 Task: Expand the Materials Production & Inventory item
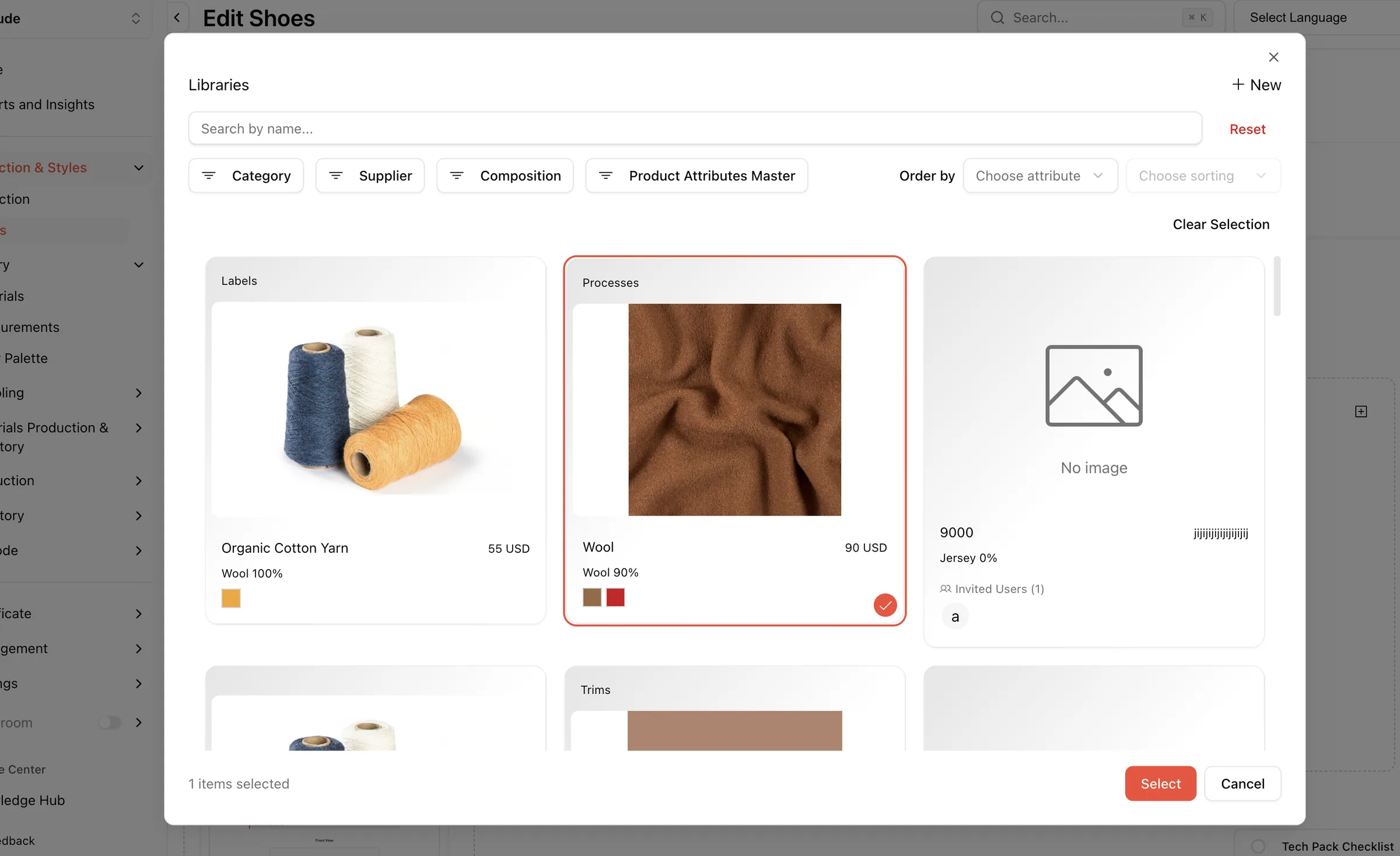coord(138,428)
